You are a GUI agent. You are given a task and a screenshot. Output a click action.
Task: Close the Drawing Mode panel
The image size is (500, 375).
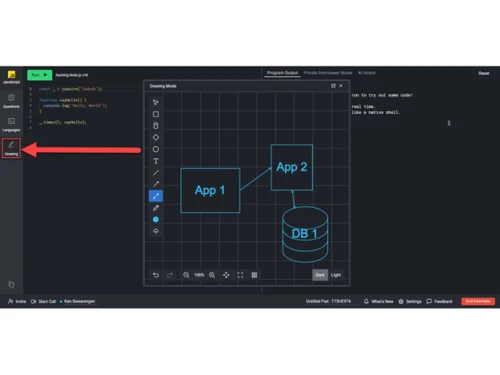coord(341,86)
